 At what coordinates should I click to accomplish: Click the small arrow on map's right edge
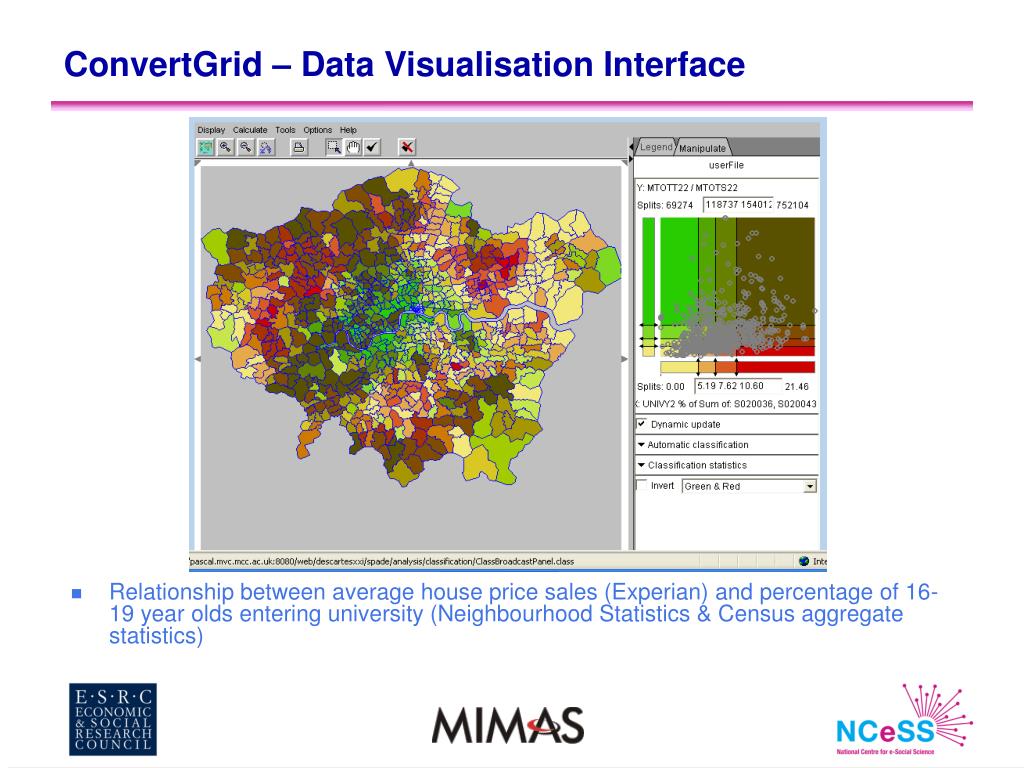pyautogui.click(x=624, y=359)
